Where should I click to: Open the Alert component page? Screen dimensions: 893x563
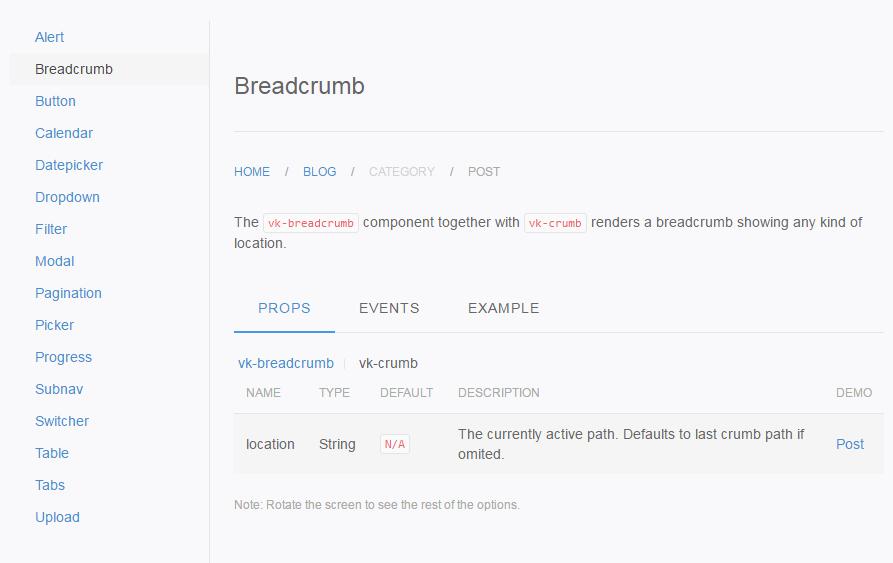49,37
